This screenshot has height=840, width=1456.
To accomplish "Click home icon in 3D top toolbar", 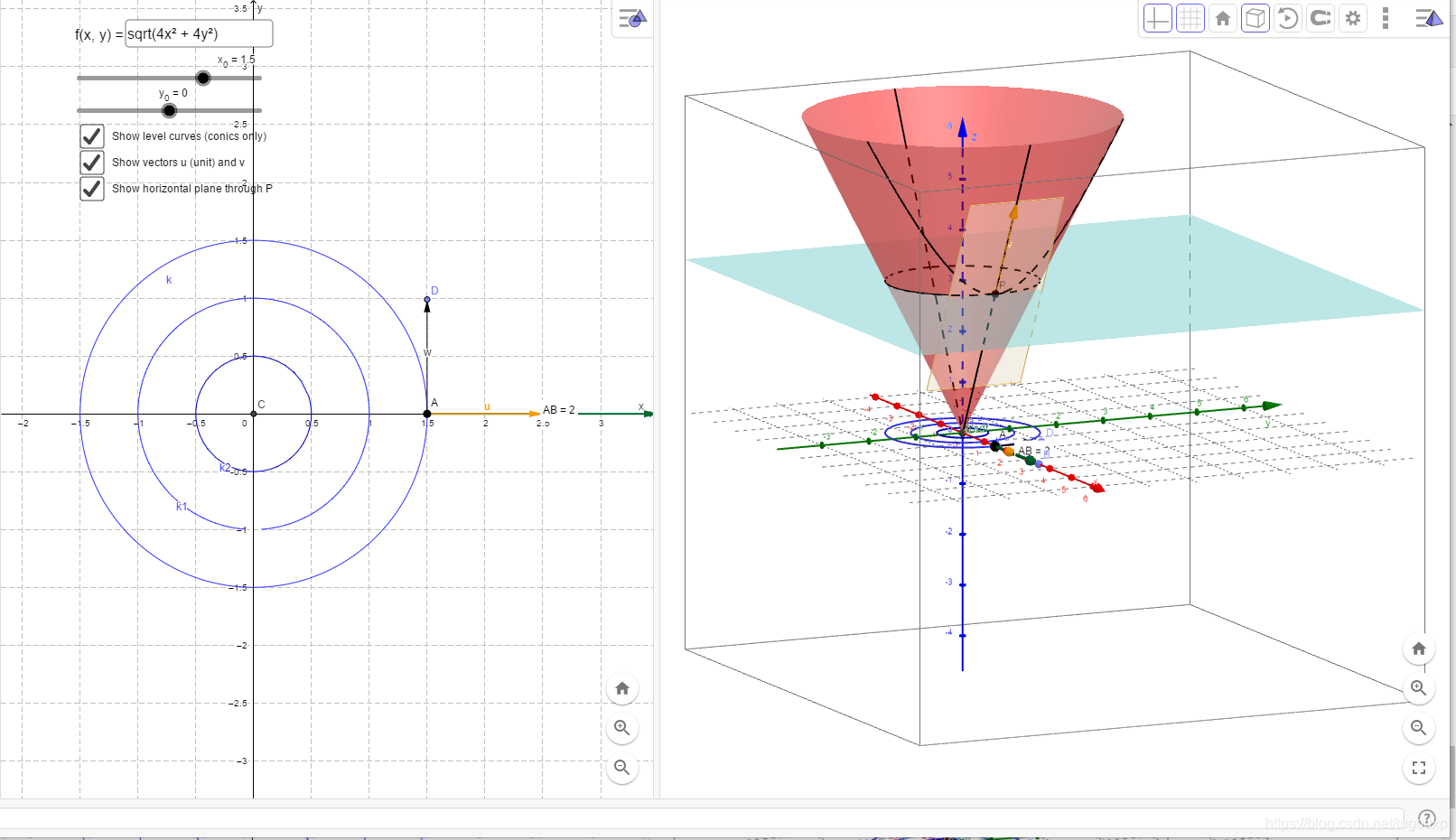I will tap(1223, 18).
